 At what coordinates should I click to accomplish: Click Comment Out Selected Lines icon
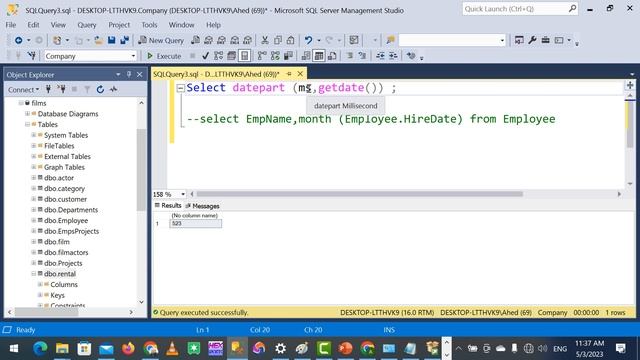coord(349,56)
